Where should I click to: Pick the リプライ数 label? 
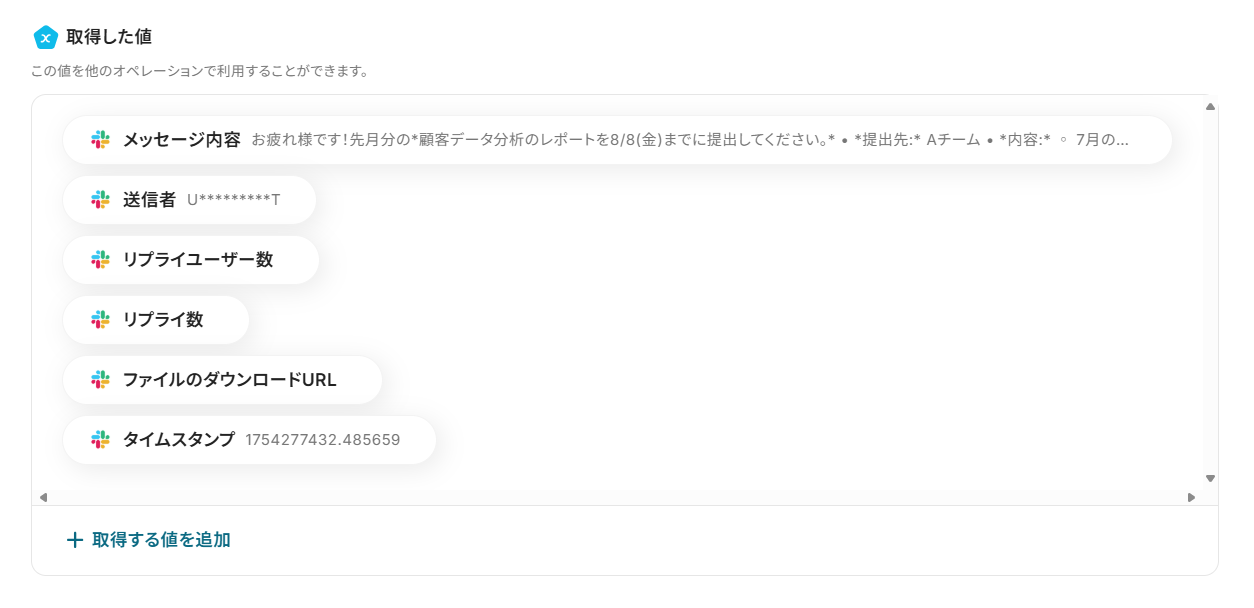163,320
